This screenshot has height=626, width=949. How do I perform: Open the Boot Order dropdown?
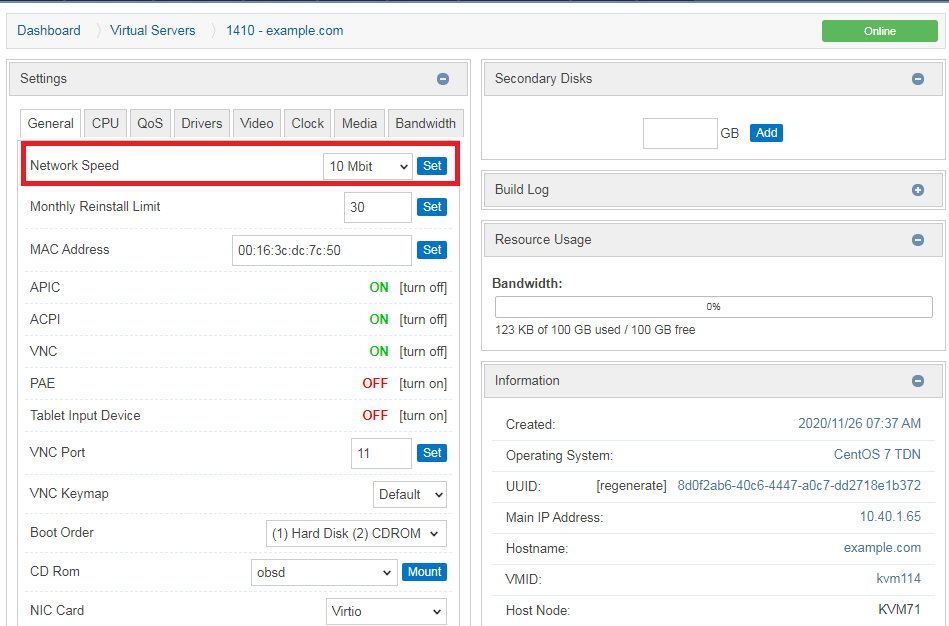356,534
